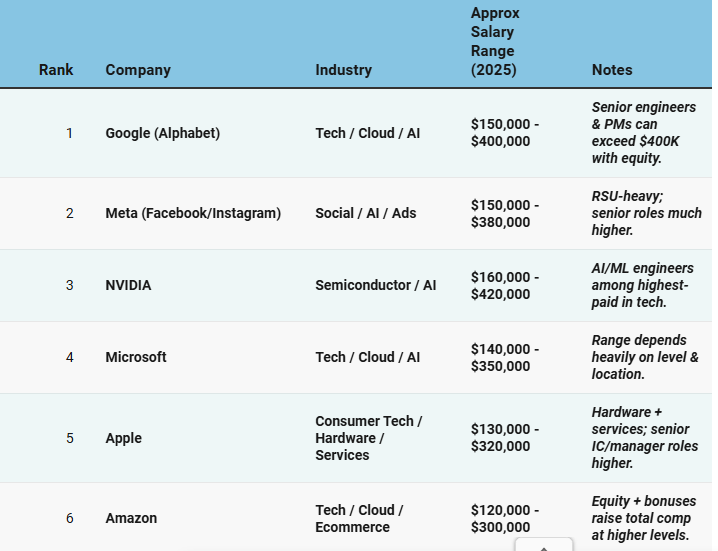Image resolution: width=718 pixels, height=551 pixels.
Task: Click the Approx Salary Range (2025) header
Action: point(495,41)
